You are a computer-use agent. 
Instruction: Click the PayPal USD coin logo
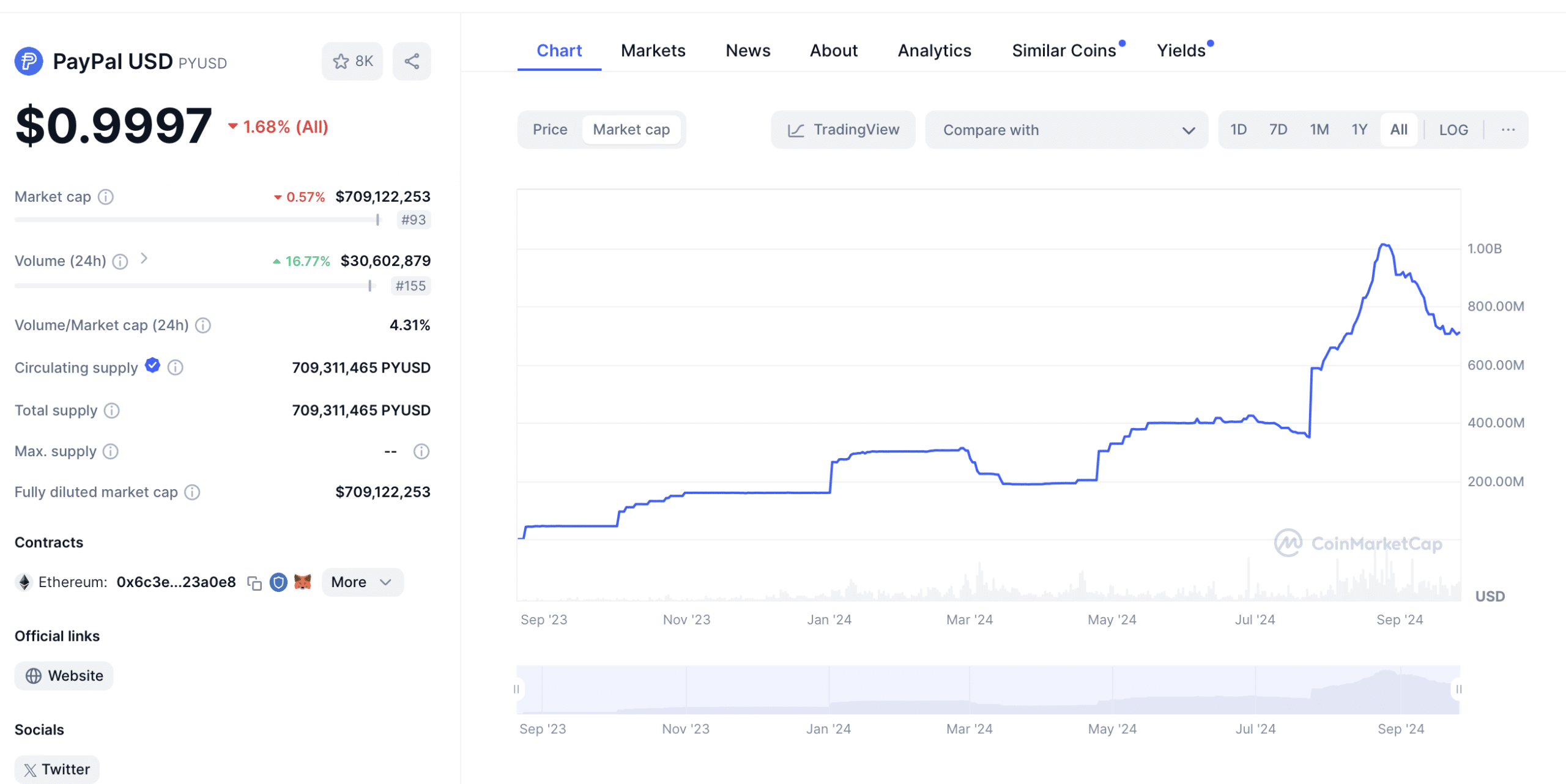click(x=29, y=61)
